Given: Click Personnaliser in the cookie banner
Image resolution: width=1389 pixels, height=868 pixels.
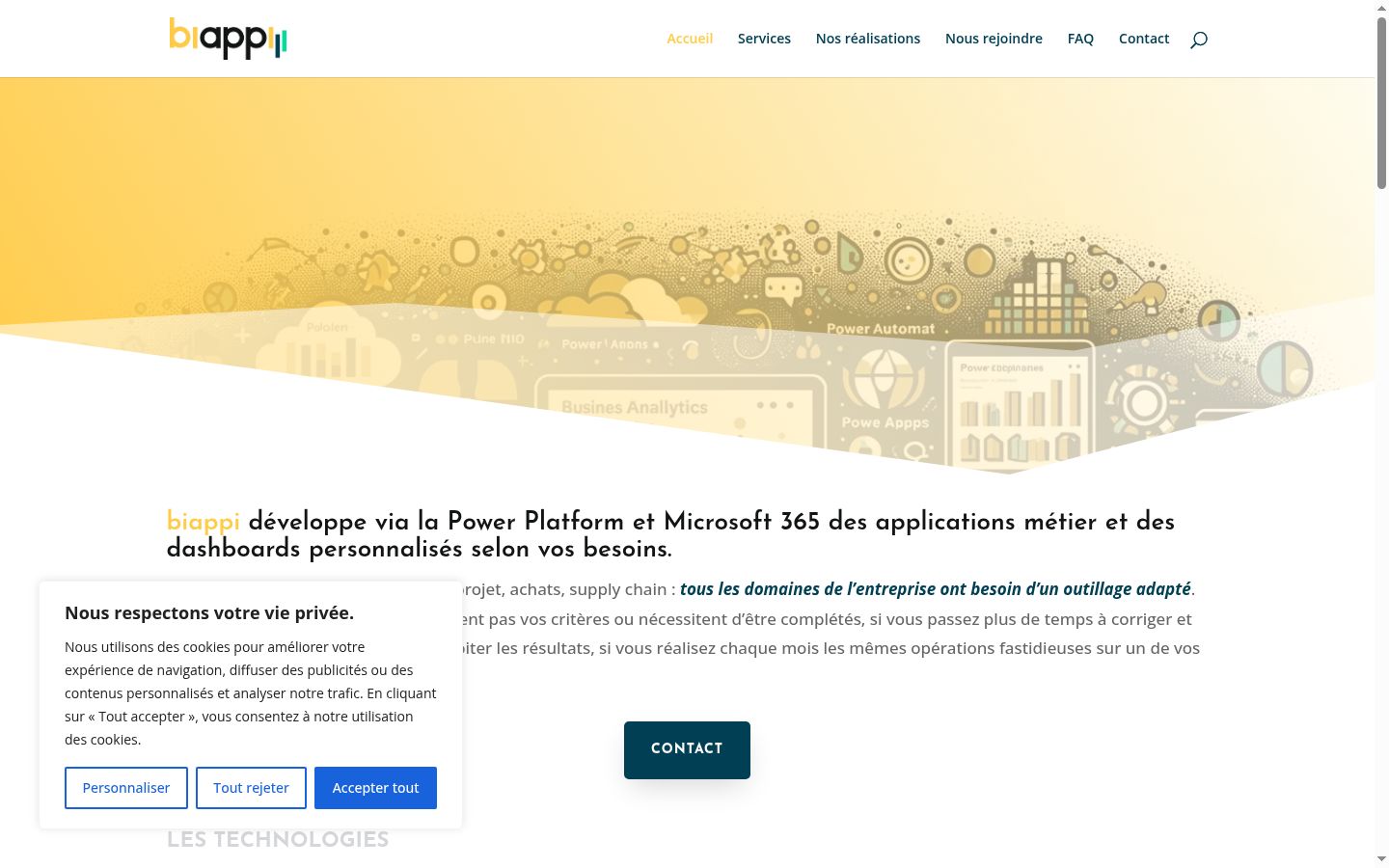Looking at the screenshot, I should pyautogui.click(x=126, y=788).
